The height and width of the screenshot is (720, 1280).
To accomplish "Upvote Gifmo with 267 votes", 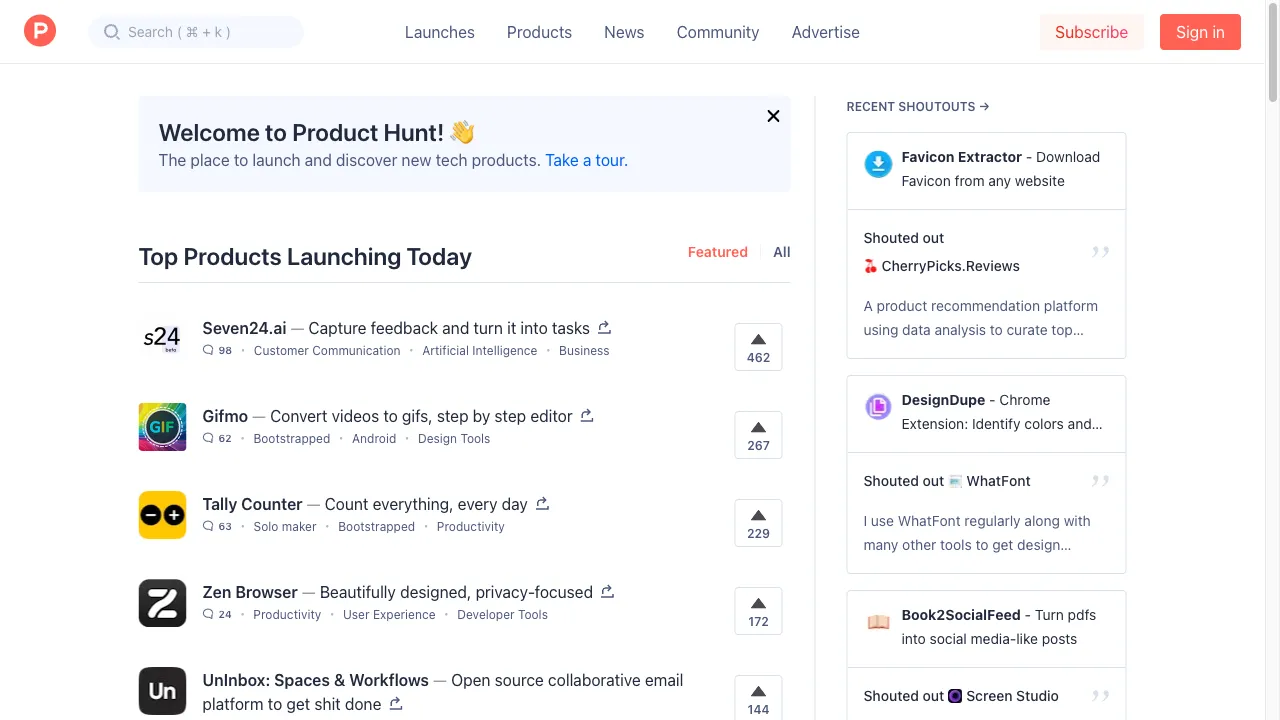I will (758, 435).
